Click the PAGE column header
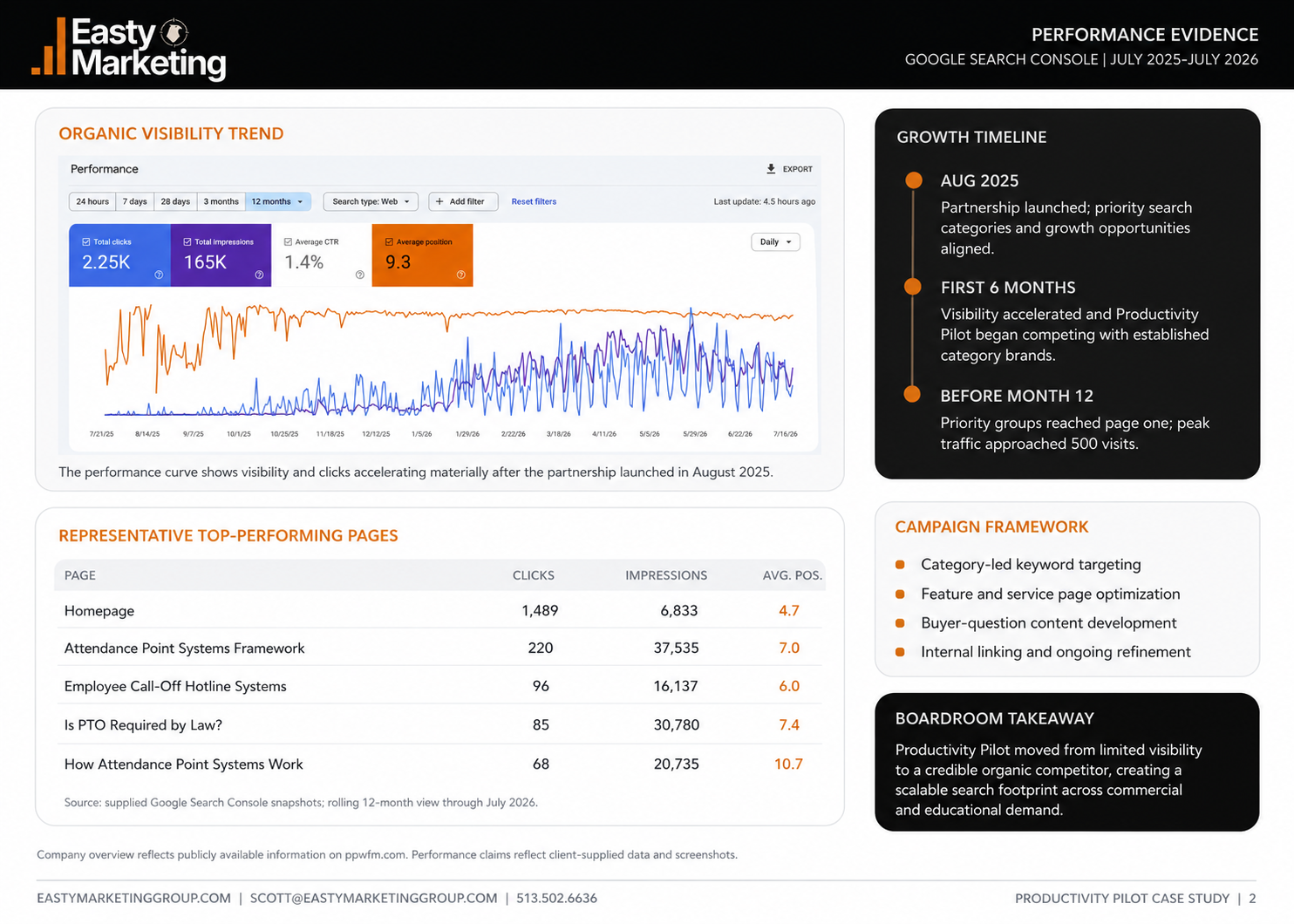The height and width of the screenshot is (924, 1294). pyautogui.click(x=80, y=575)
